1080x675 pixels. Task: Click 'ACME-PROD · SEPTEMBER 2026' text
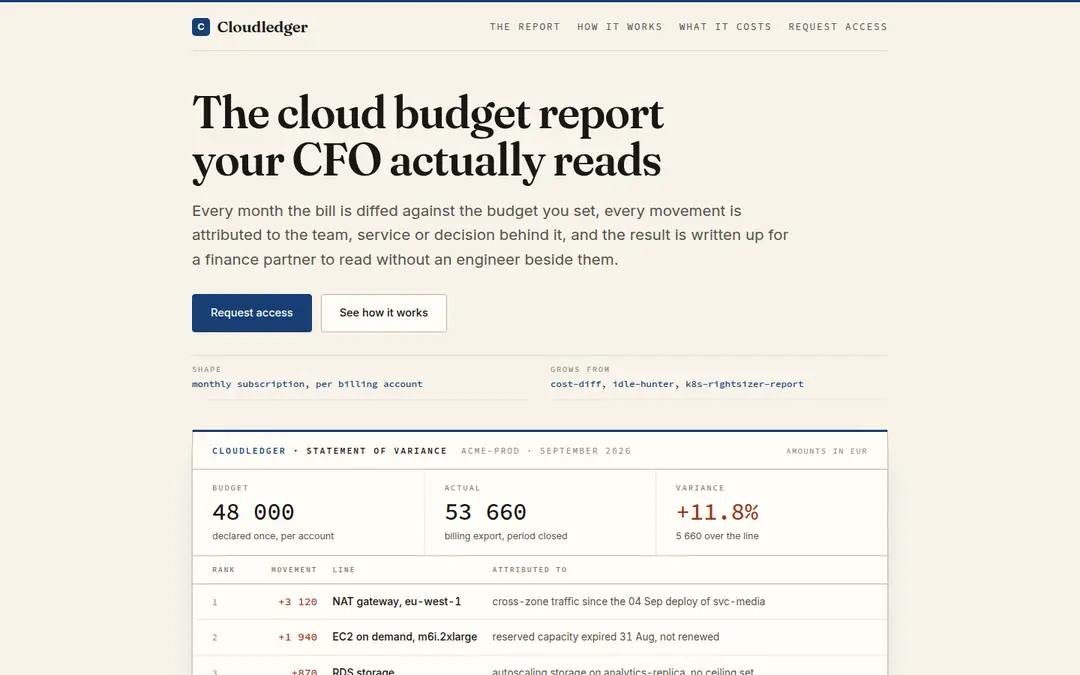(x=546, y=450)
